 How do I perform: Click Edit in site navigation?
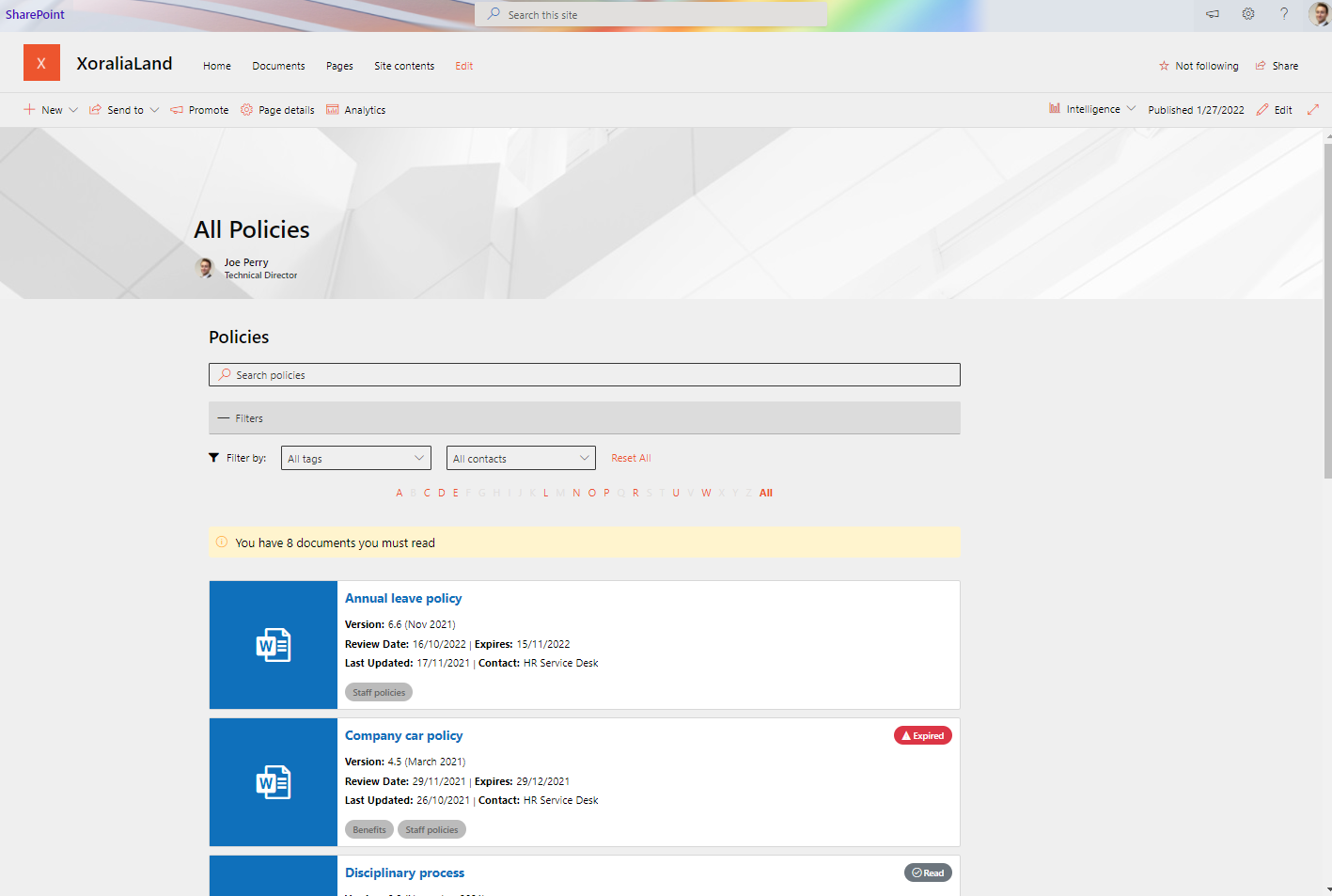tap(464, 66)
